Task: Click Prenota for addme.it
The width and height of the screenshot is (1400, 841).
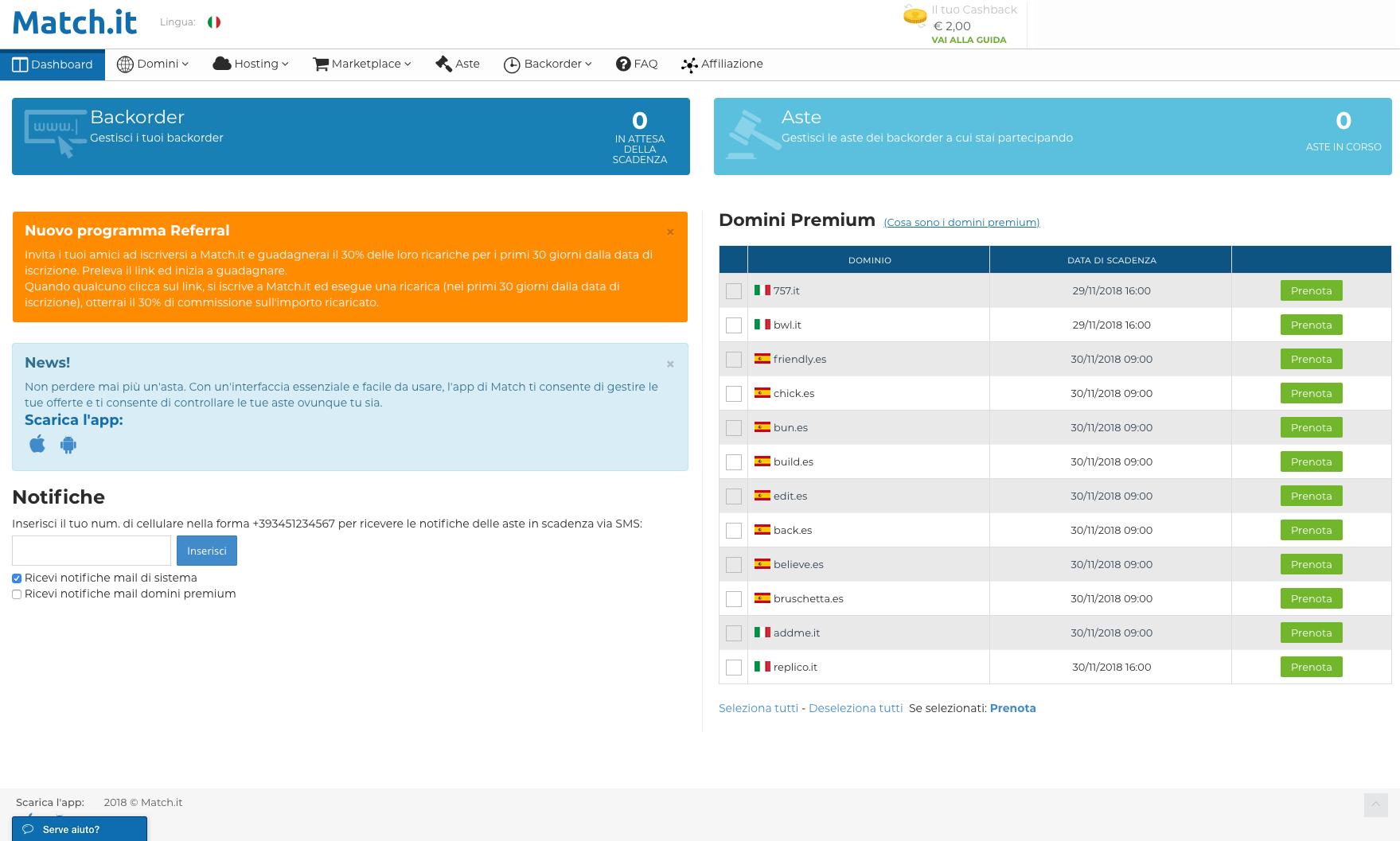Action: [x=1311, y=633]
